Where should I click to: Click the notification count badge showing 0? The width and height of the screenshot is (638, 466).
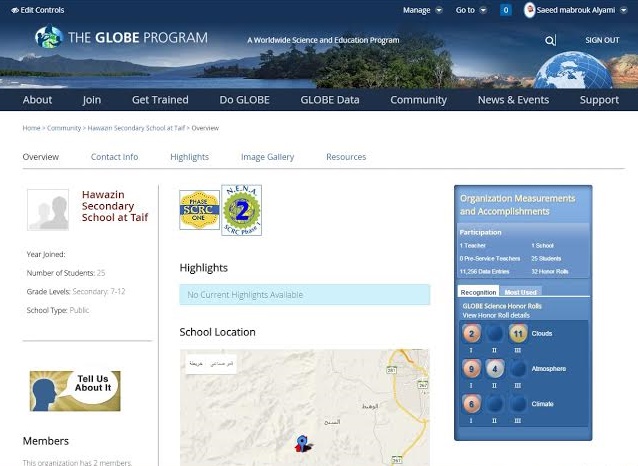(505, 10)
